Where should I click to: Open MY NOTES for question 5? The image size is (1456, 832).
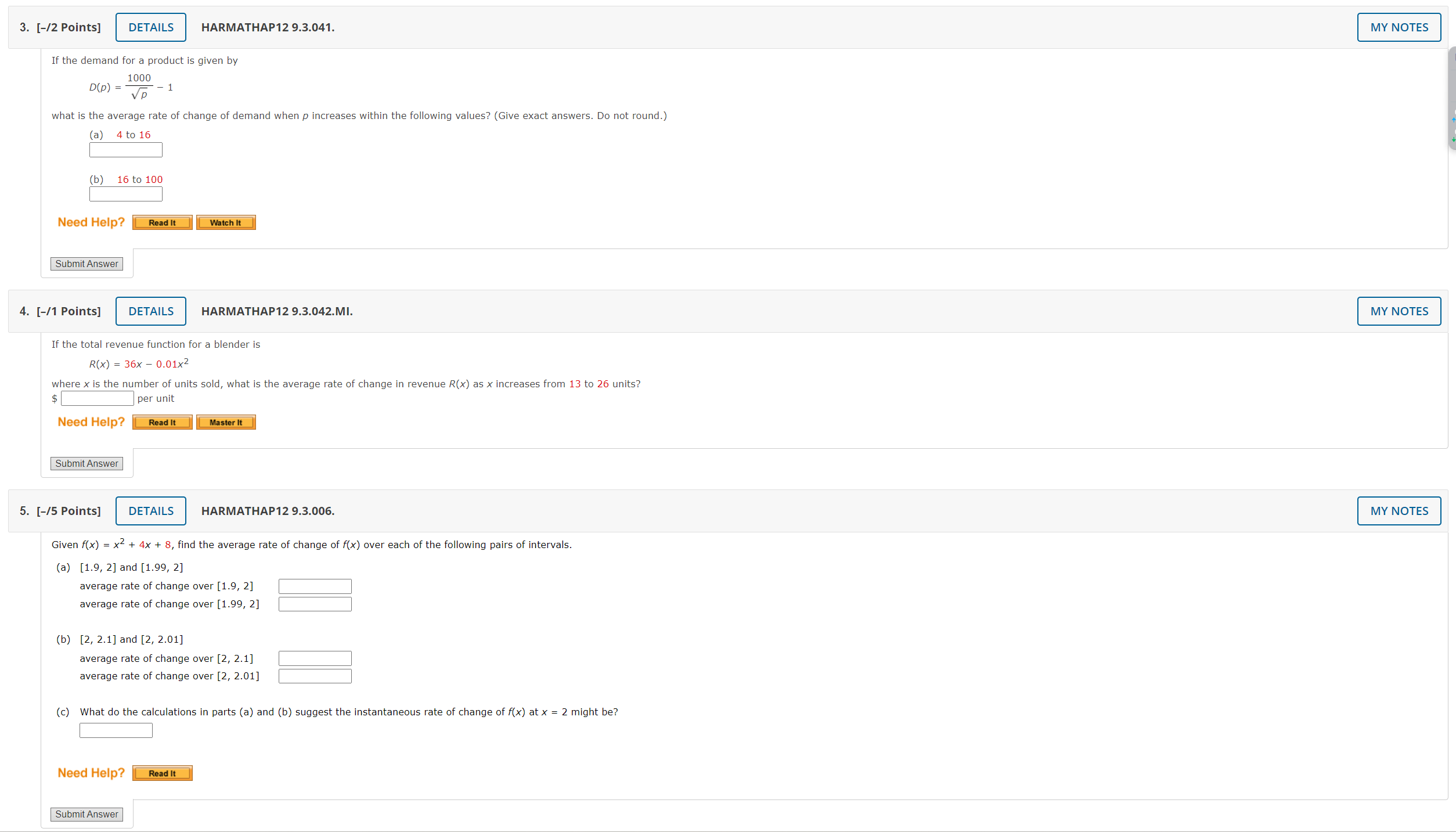coord(1399,511)
